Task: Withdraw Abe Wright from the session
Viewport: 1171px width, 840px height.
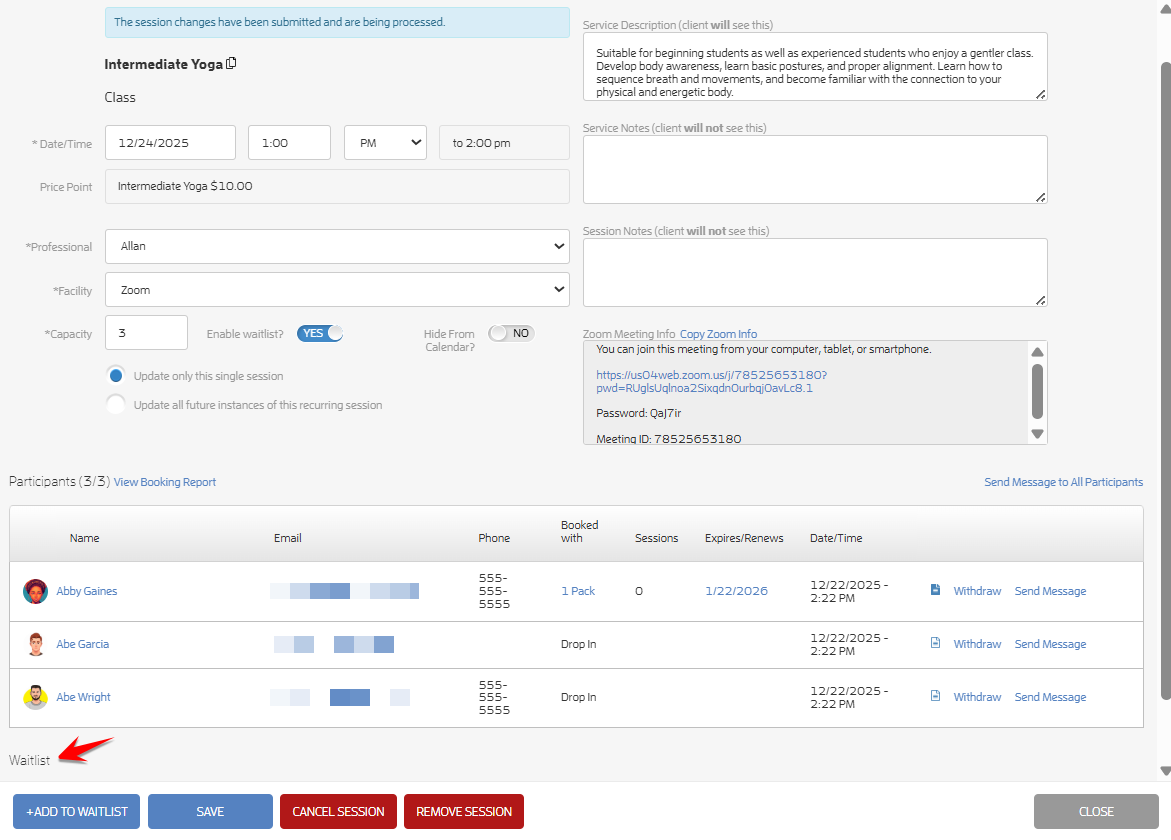Action: click(x=977, y=697)
